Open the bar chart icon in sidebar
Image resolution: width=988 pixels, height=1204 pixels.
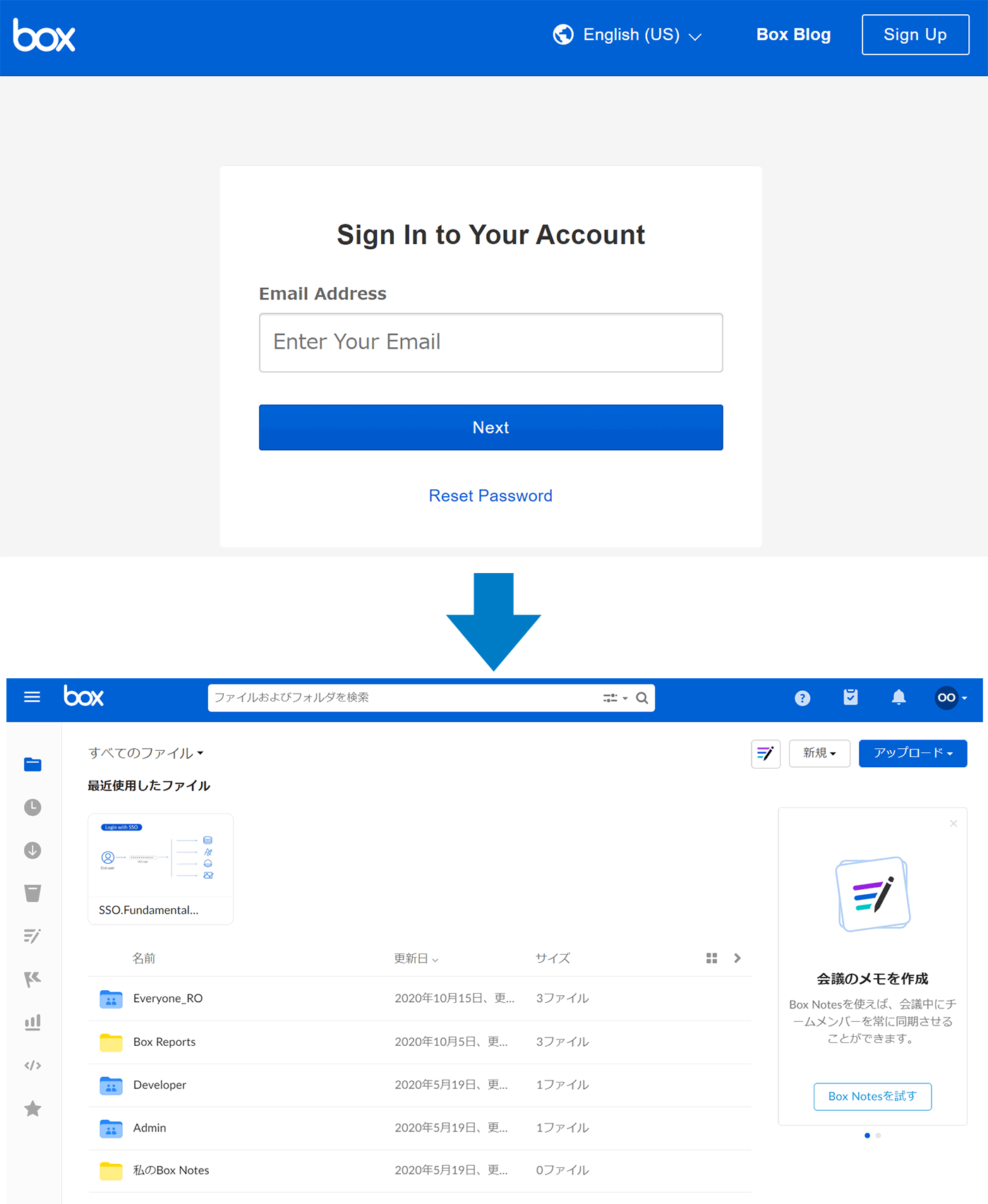pyautogui.click(x=32, y=1023)
